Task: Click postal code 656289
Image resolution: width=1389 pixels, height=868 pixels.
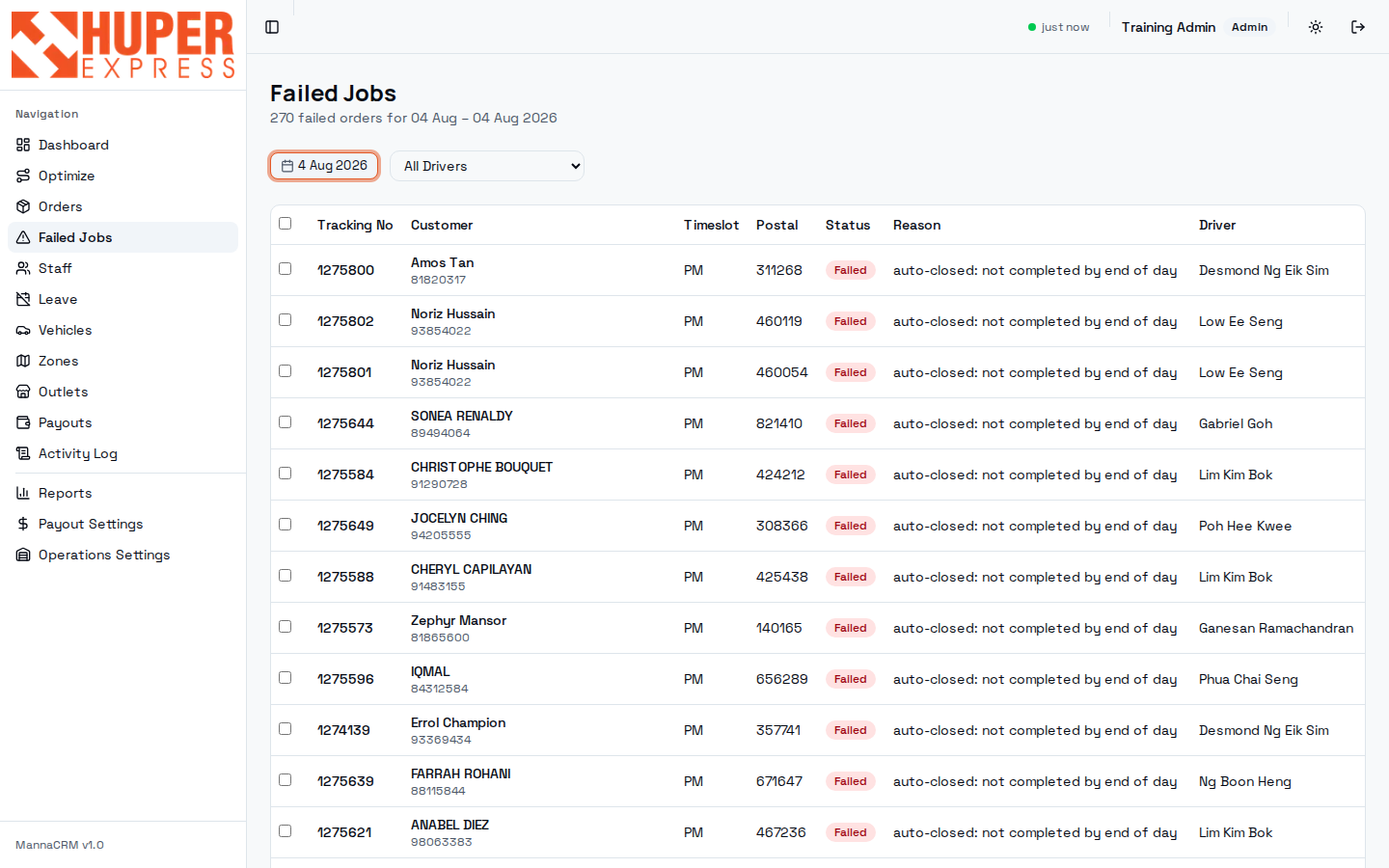Action: 781,679
